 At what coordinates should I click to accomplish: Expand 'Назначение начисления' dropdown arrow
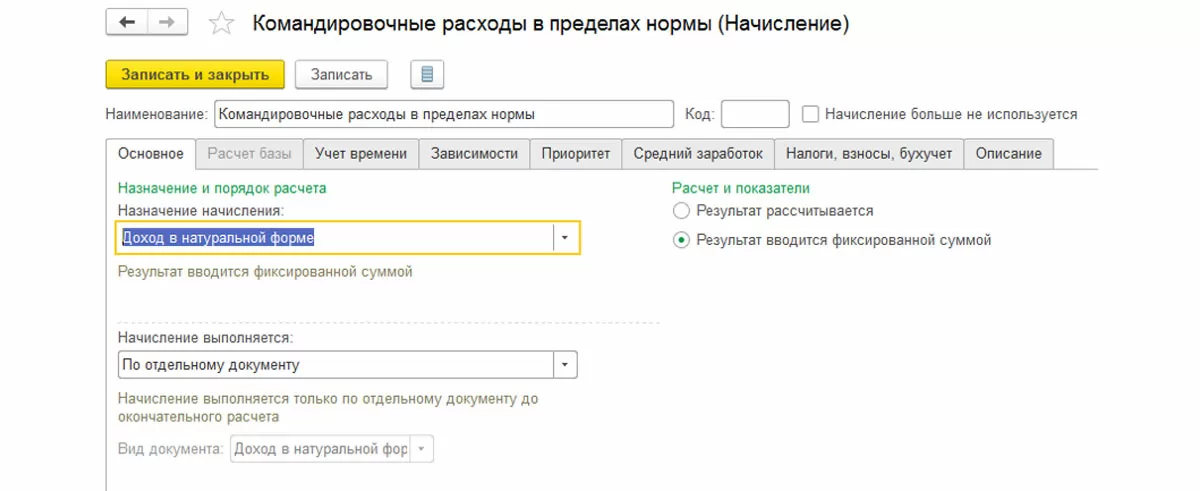(565, 238)
